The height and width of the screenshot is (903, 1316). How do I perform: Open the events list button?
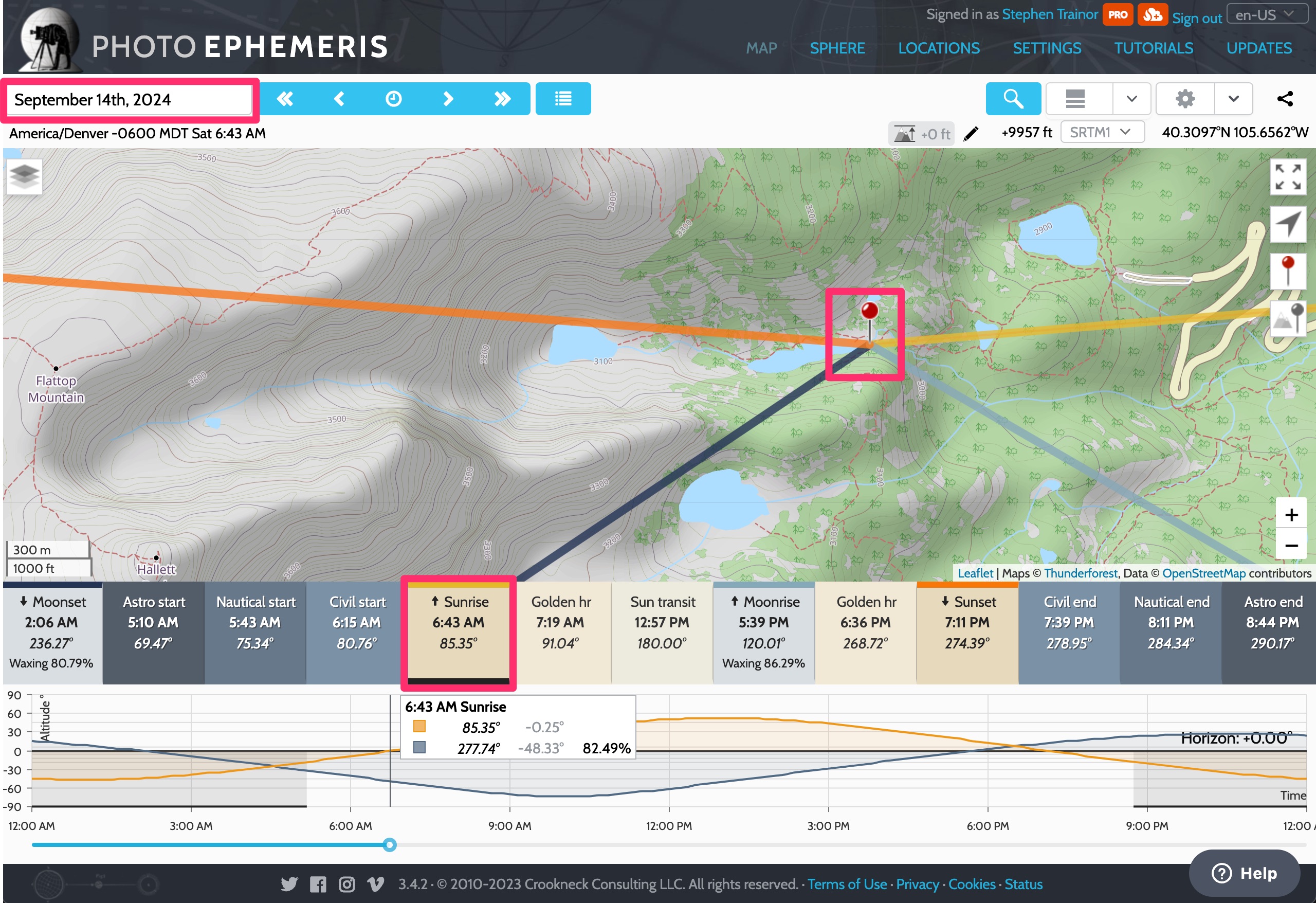[563, 99]
